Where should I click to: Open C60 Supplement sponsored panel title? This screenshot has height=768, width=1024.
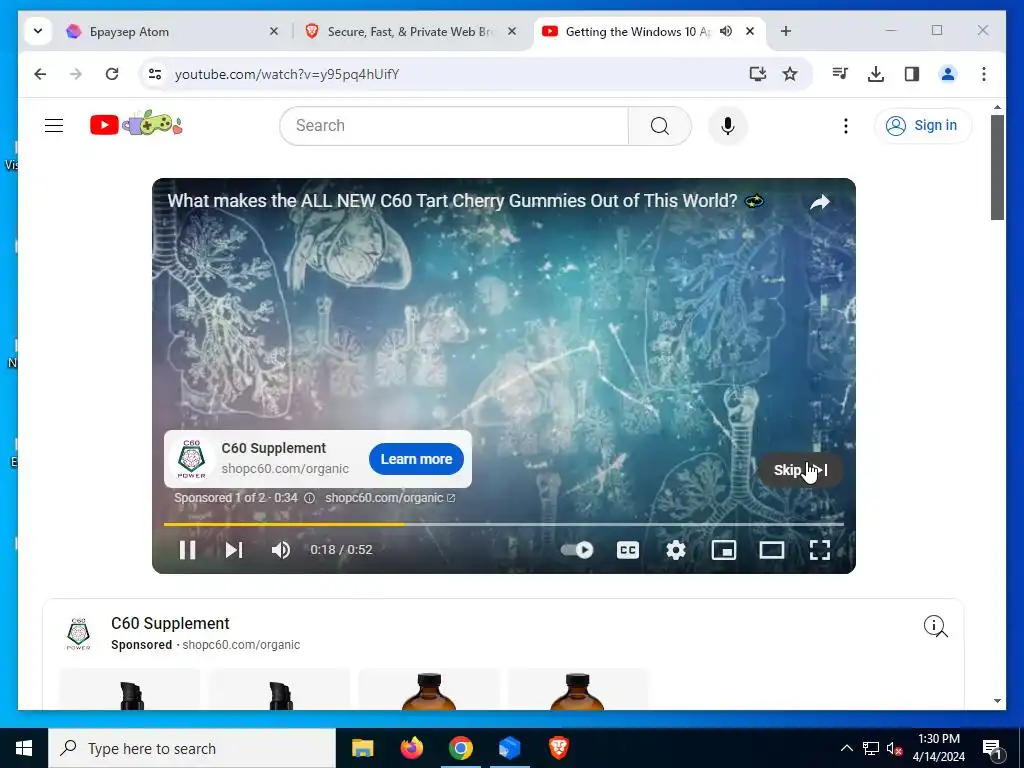click(170, 624)
